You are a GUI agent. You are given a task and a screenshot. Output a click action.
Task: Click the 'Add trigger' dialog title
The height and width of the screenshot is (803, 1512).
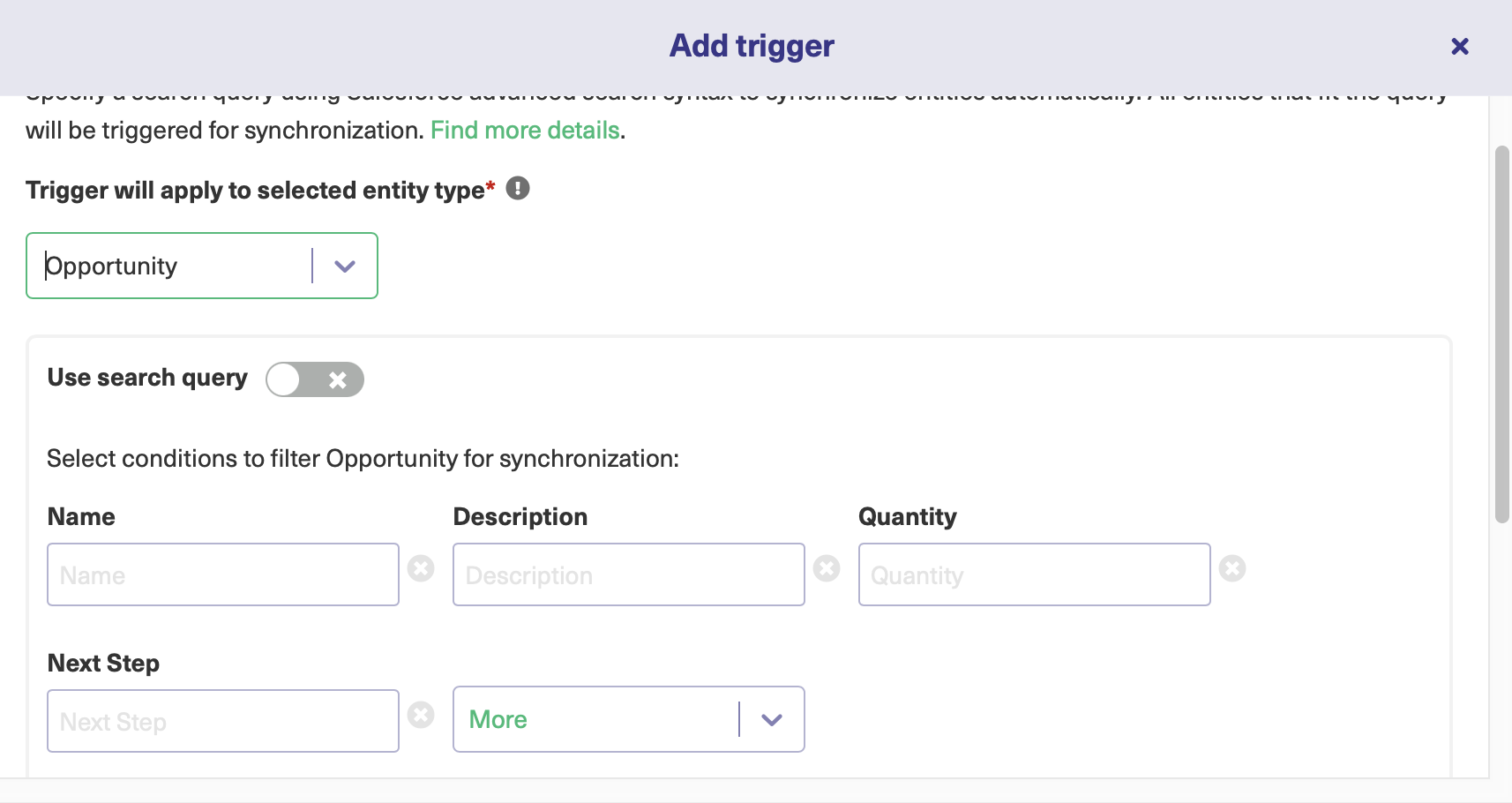(x=752, y=46)
